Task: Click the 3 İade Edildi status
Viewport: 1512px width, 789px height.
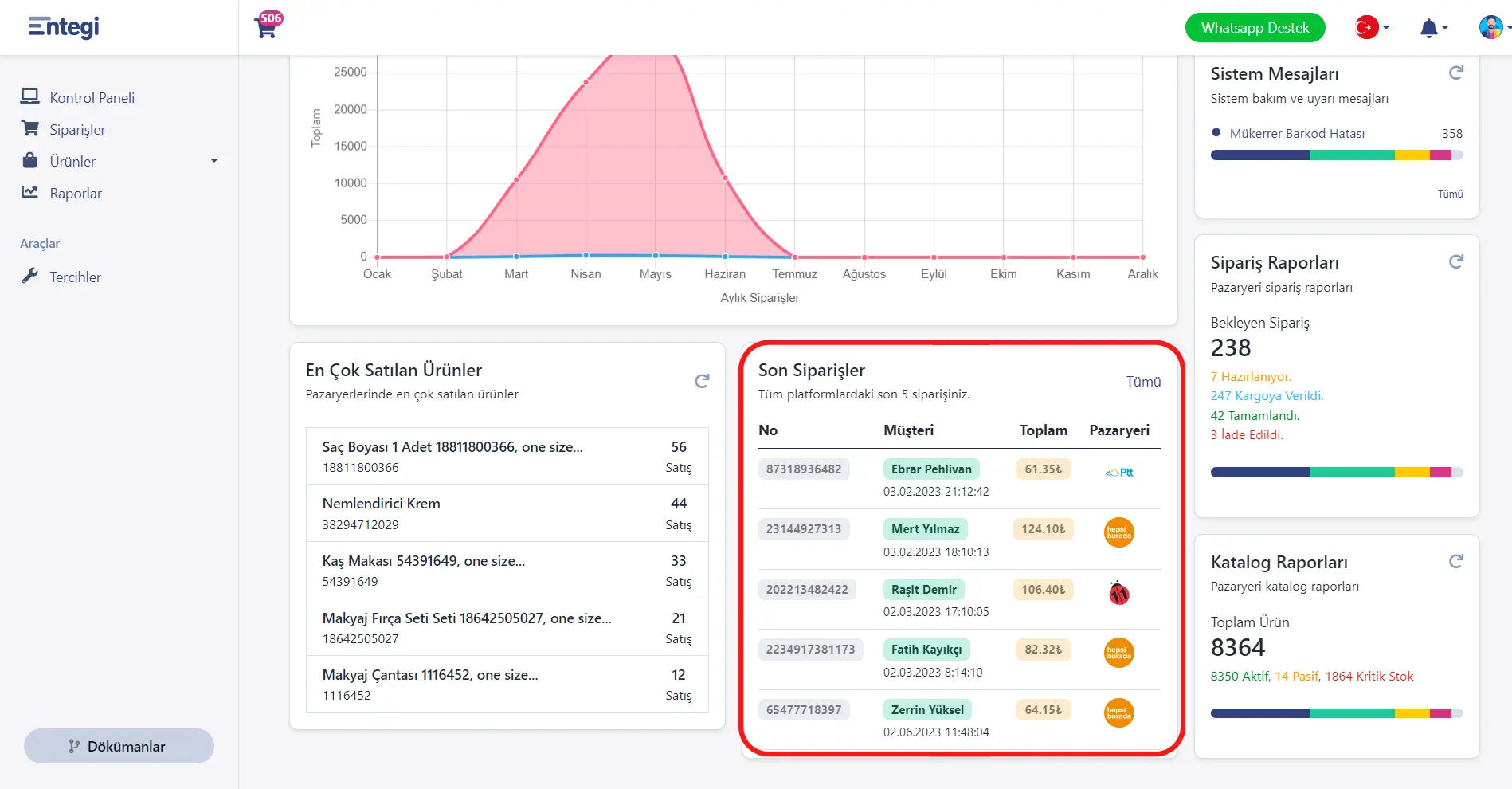Action: tap(1247, 434)
